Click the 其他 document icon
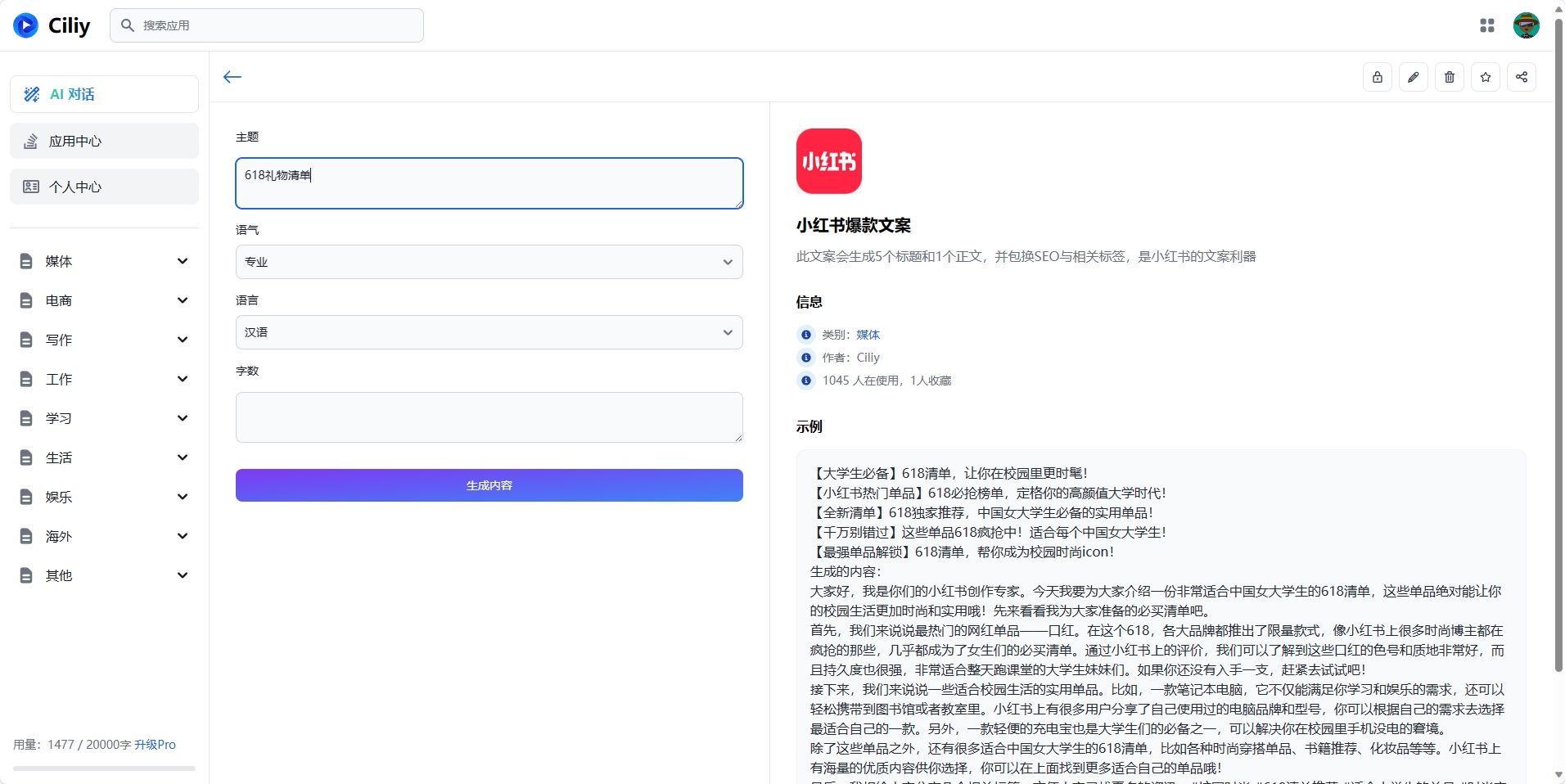The height and width of the screenshot is (784, 1565). click(26, 575)
